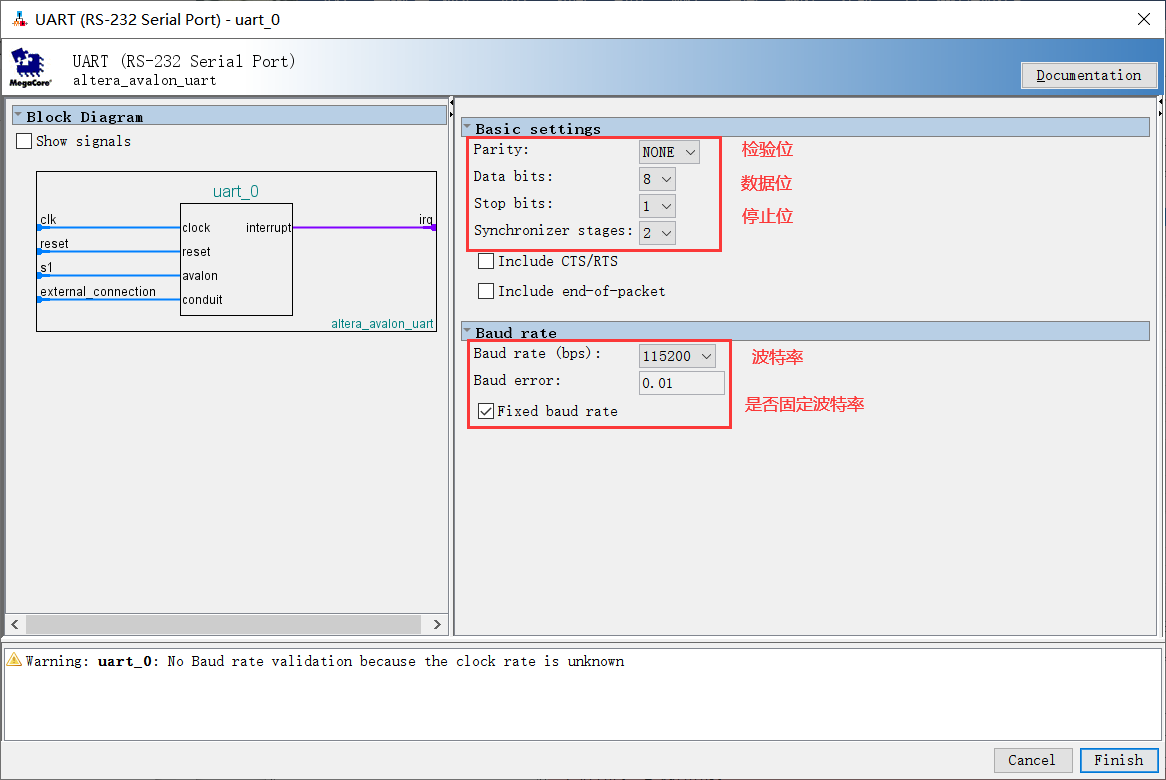Click the Cancel button
This screenshot has height=780, width=1166.
(x=1032, y=760)
